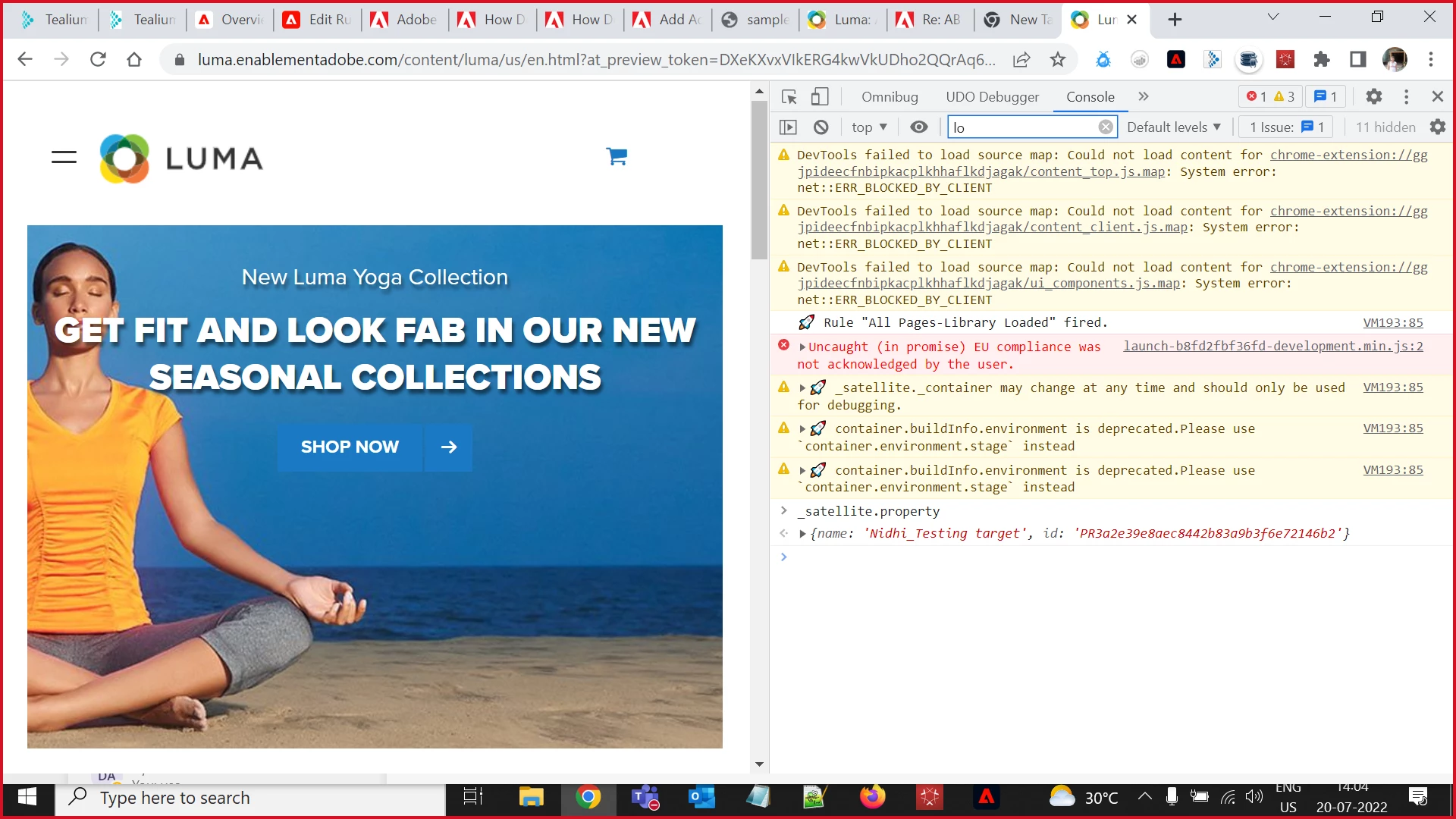The width and height of the screenshot is (1456, 819).
Task: Expand the Uncaught promise error entry
Action: coord(802,347)
